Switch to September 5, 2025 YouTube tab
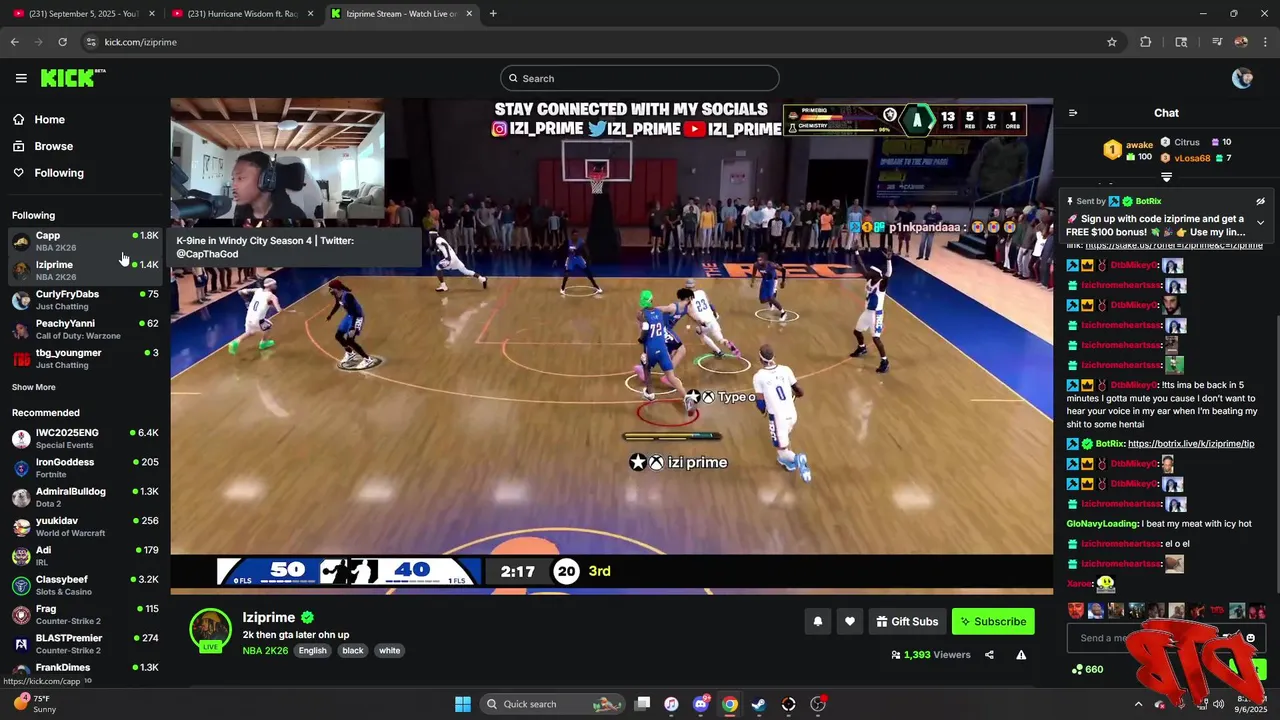This screenshot has width=1280, height=720. pos(82,14)
